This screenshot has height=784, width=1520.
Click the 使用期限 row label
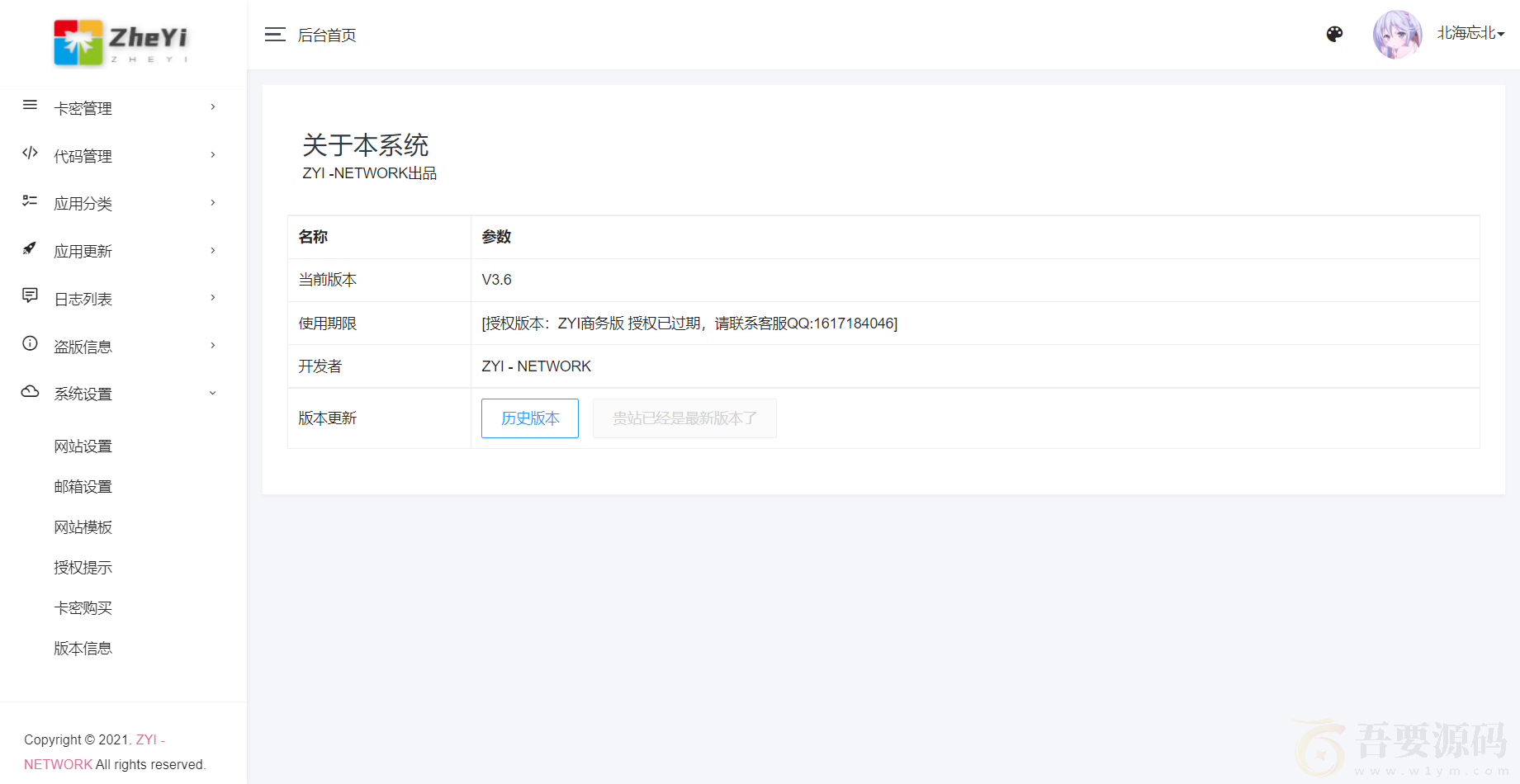point(327,324)
